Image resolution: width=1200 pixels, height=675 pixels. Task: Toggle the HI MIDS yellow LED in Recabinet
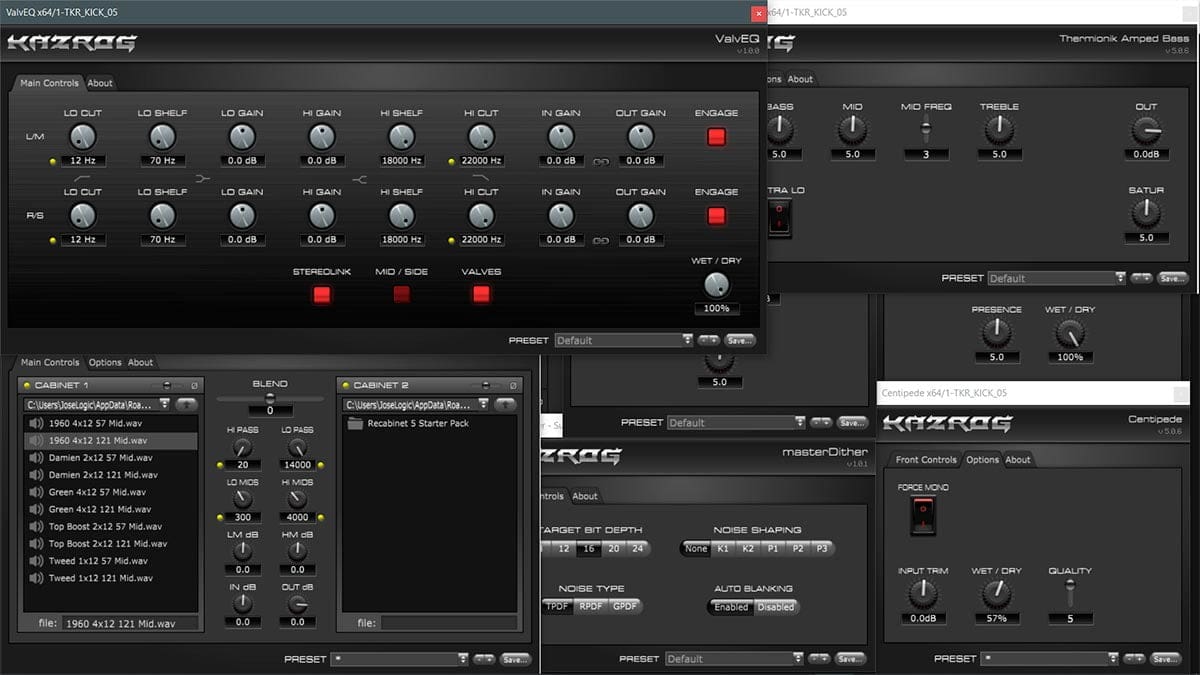pos(322,517)
